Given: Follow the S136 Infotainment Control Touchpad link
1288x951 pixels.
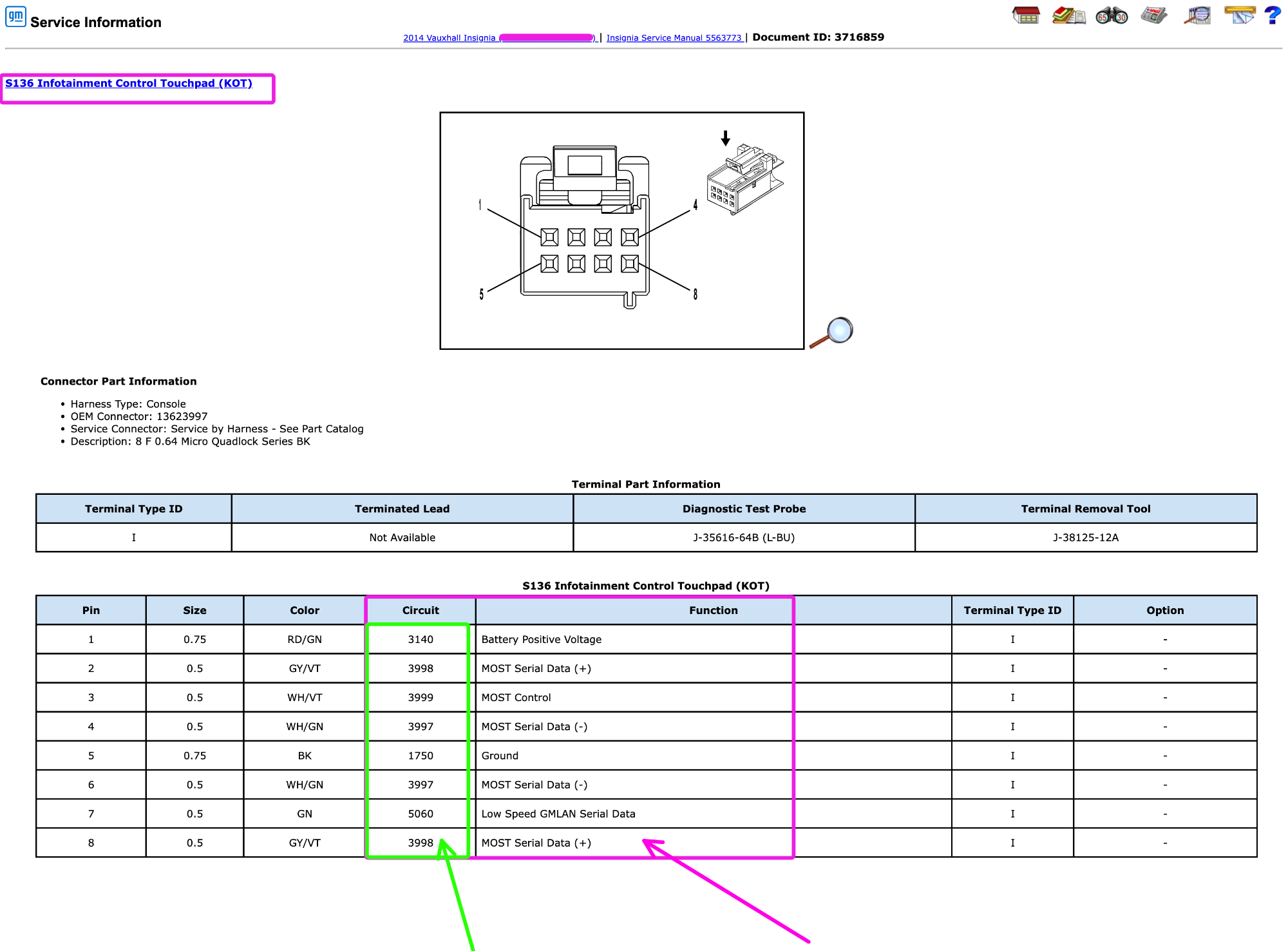Looking at the screenshot, I should (x=129, y=83).
